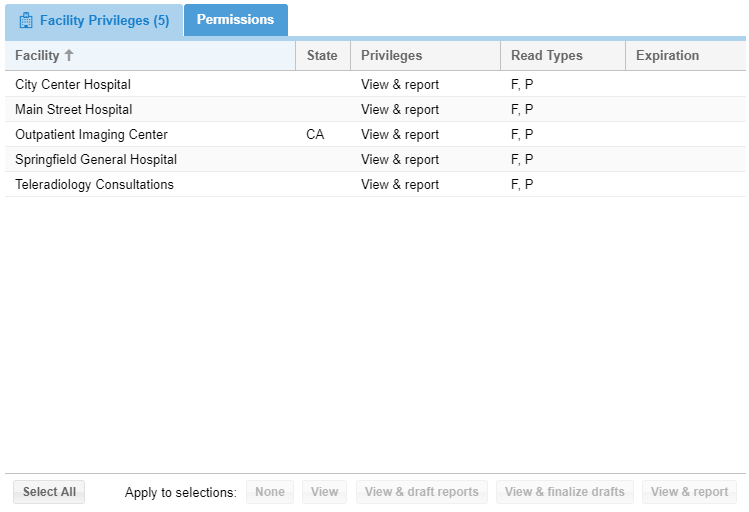749x512 pixels.
Task: Click the Select All button
Action: (49, 492)
